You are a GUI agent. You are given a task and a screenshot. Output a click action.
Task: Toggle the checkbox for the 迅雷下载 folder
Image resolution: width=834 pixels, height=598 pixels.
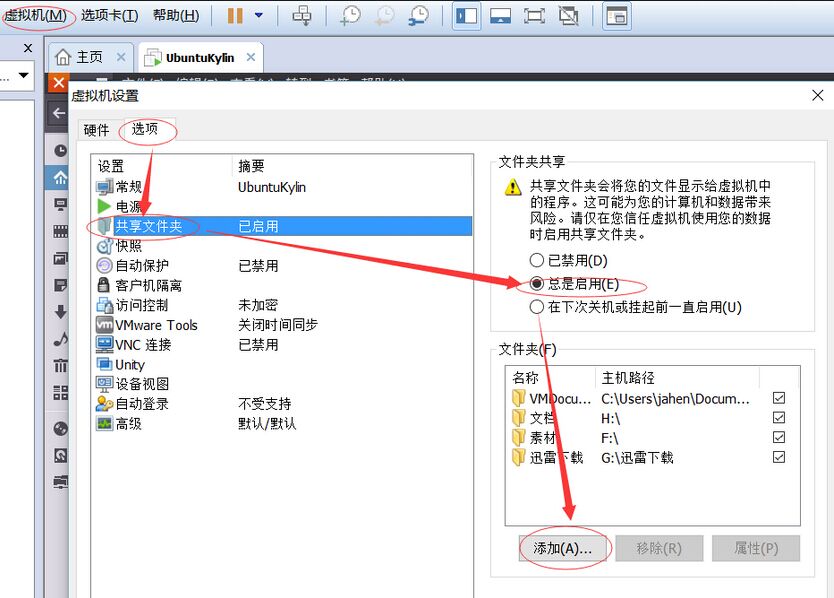[x=779, y=457]
